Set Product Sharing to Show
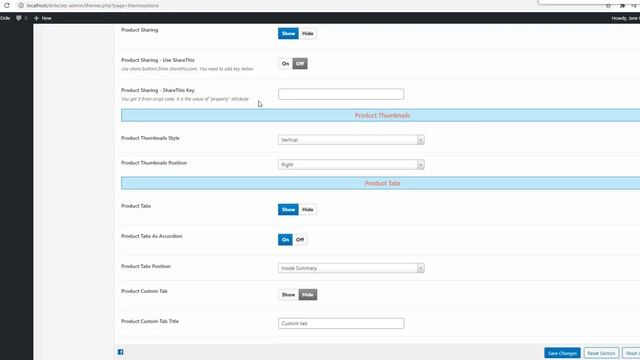Screen dimensions: 640x360 pos(288,33)
